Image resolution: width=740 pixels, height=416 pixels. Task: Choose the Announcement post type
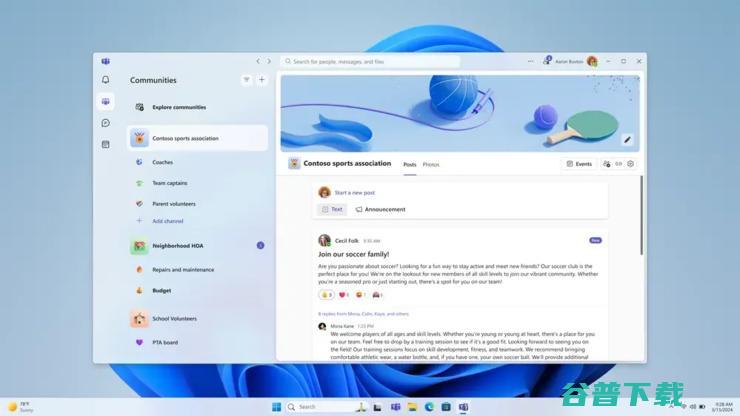point(380,209)
